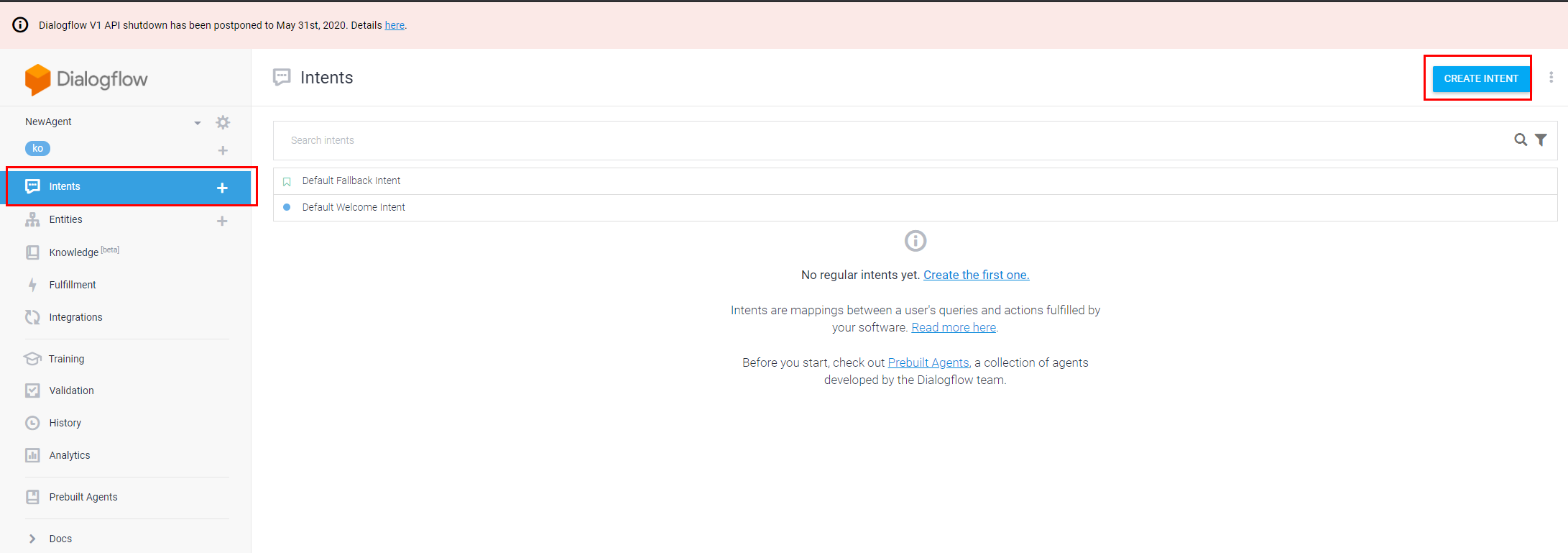Open the three-dot more options menu

[x=1551, y=77]
